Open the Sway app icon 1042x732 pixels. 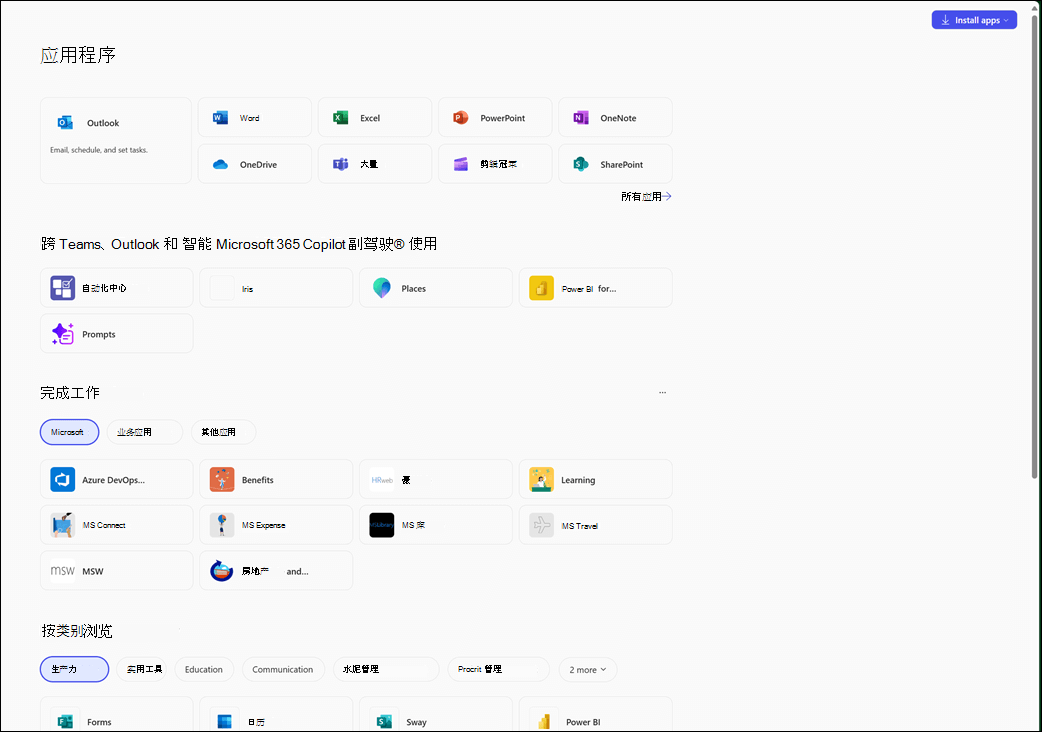point(384,721)
